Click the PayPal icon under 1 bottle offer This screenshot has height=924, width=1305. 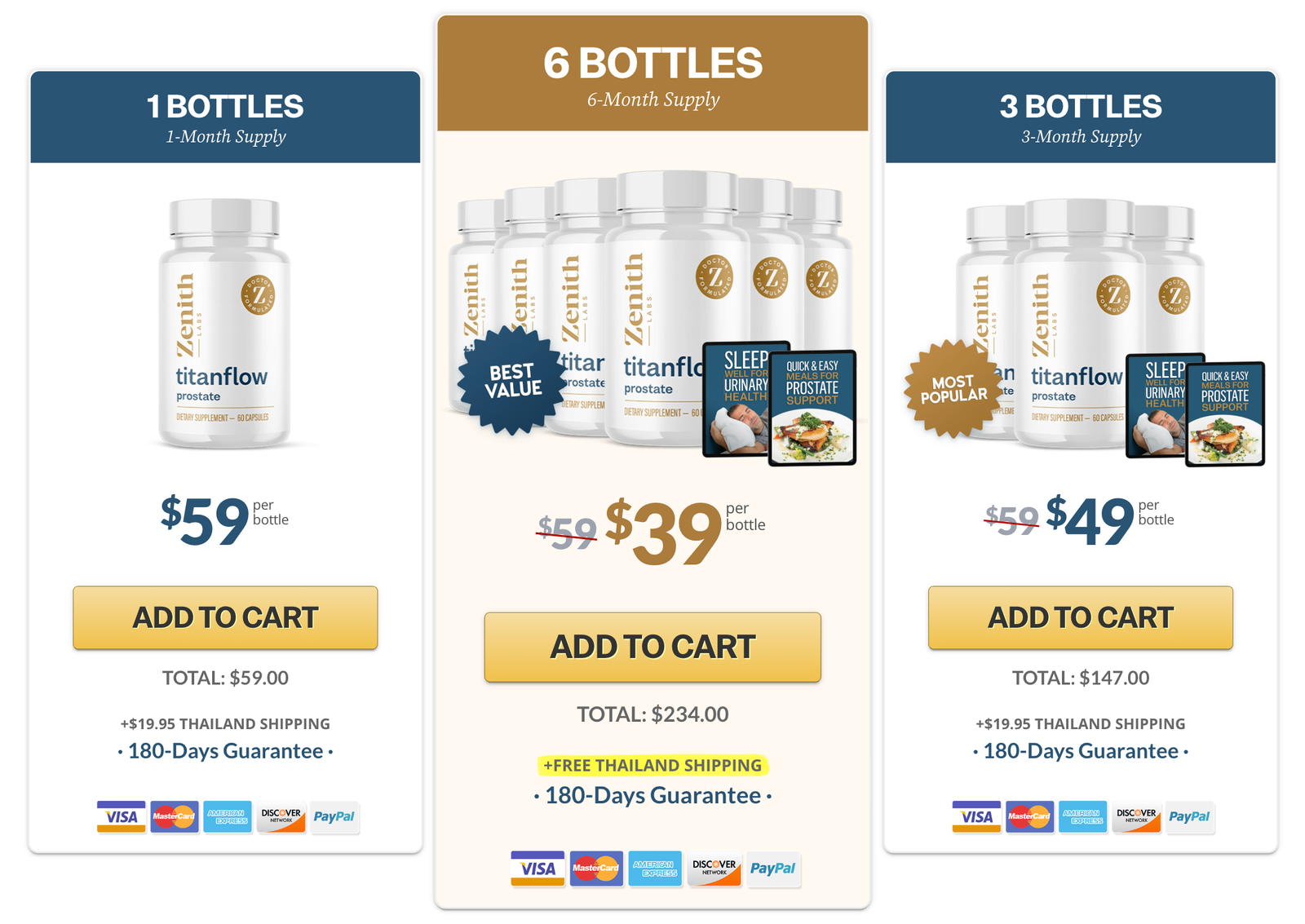click(x=334, y=816)
